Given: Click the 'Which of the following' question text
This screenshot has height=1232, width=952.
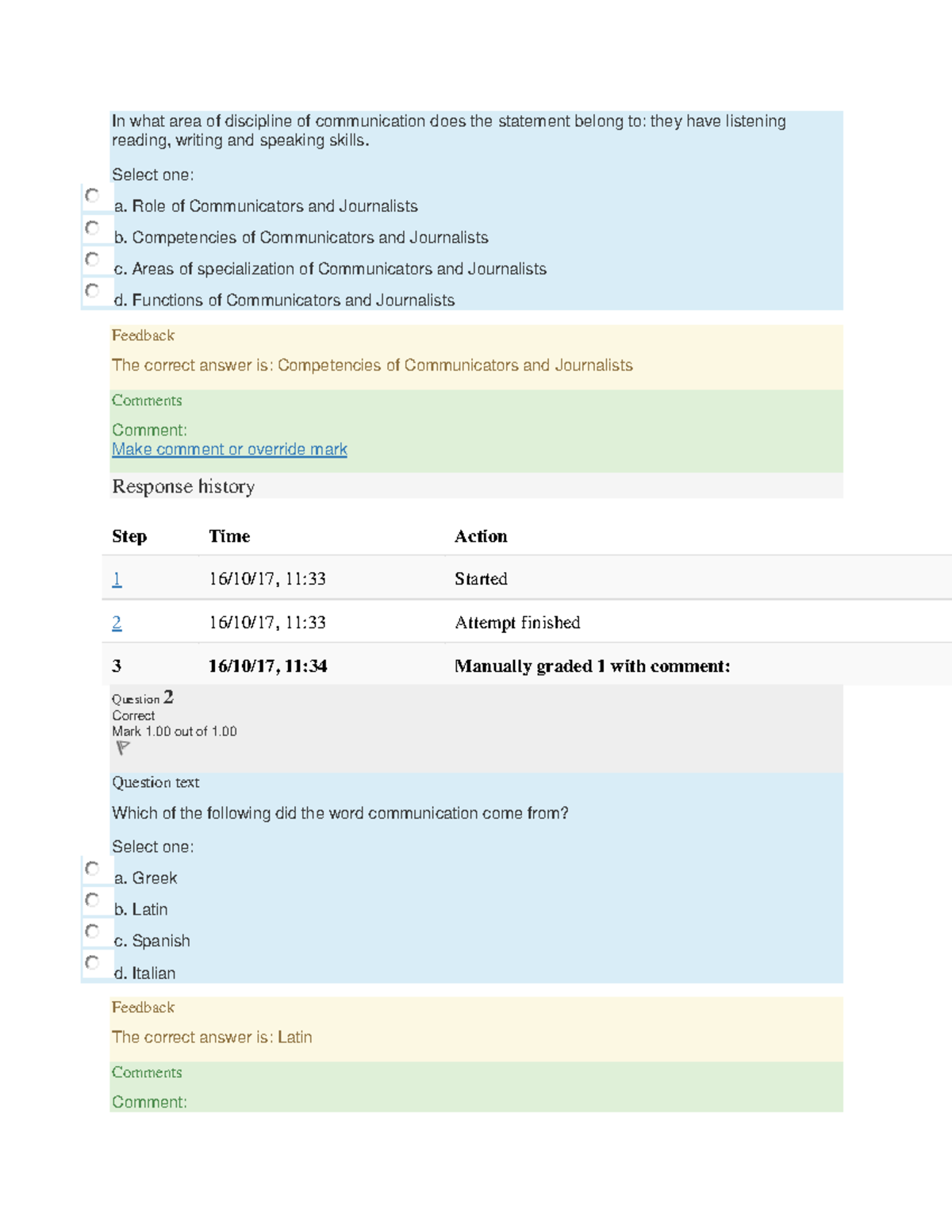Looking at the screenshot, I should click(340, 813).
